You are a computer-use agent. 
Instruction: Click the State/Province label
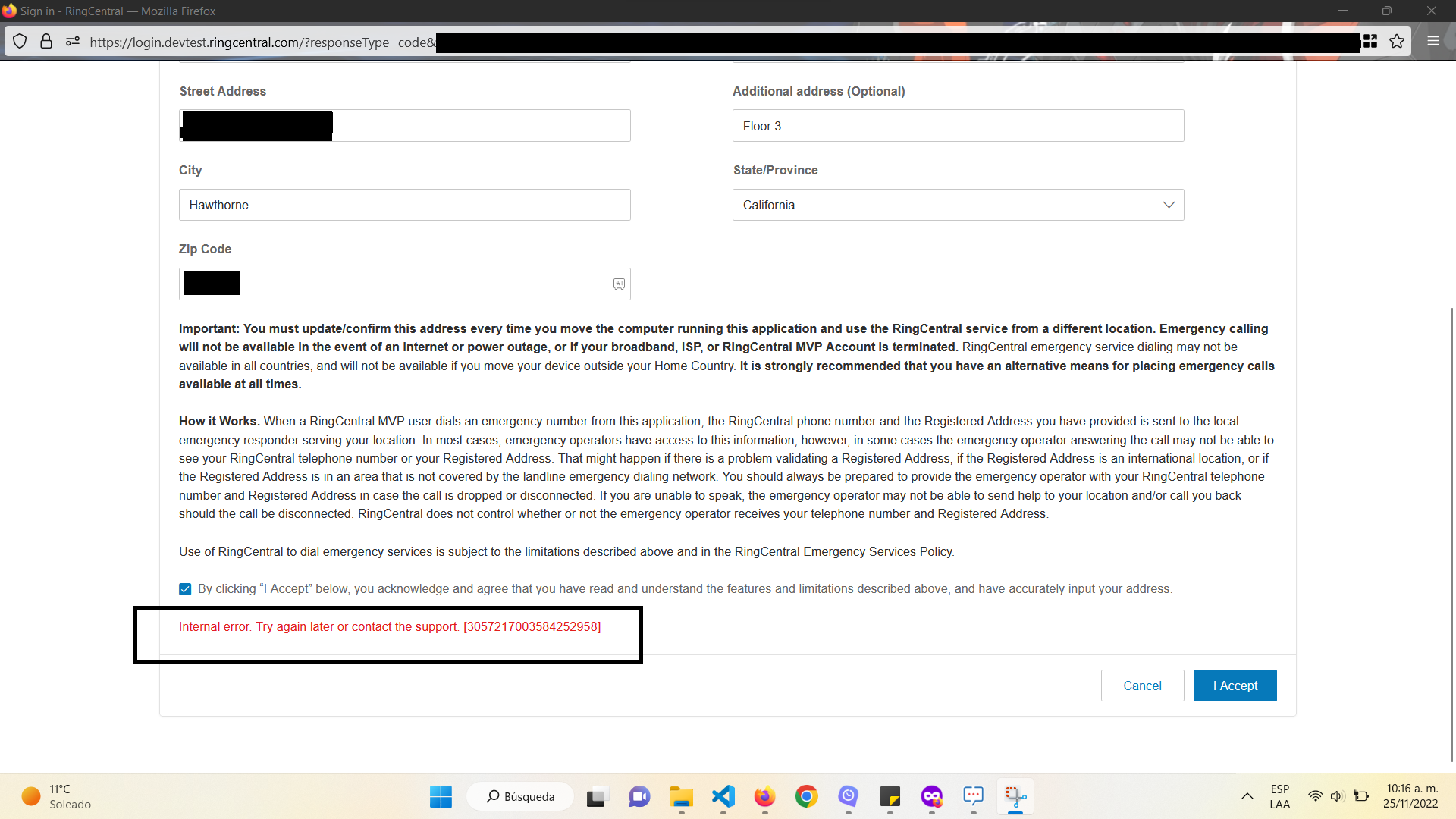[775, 170]
